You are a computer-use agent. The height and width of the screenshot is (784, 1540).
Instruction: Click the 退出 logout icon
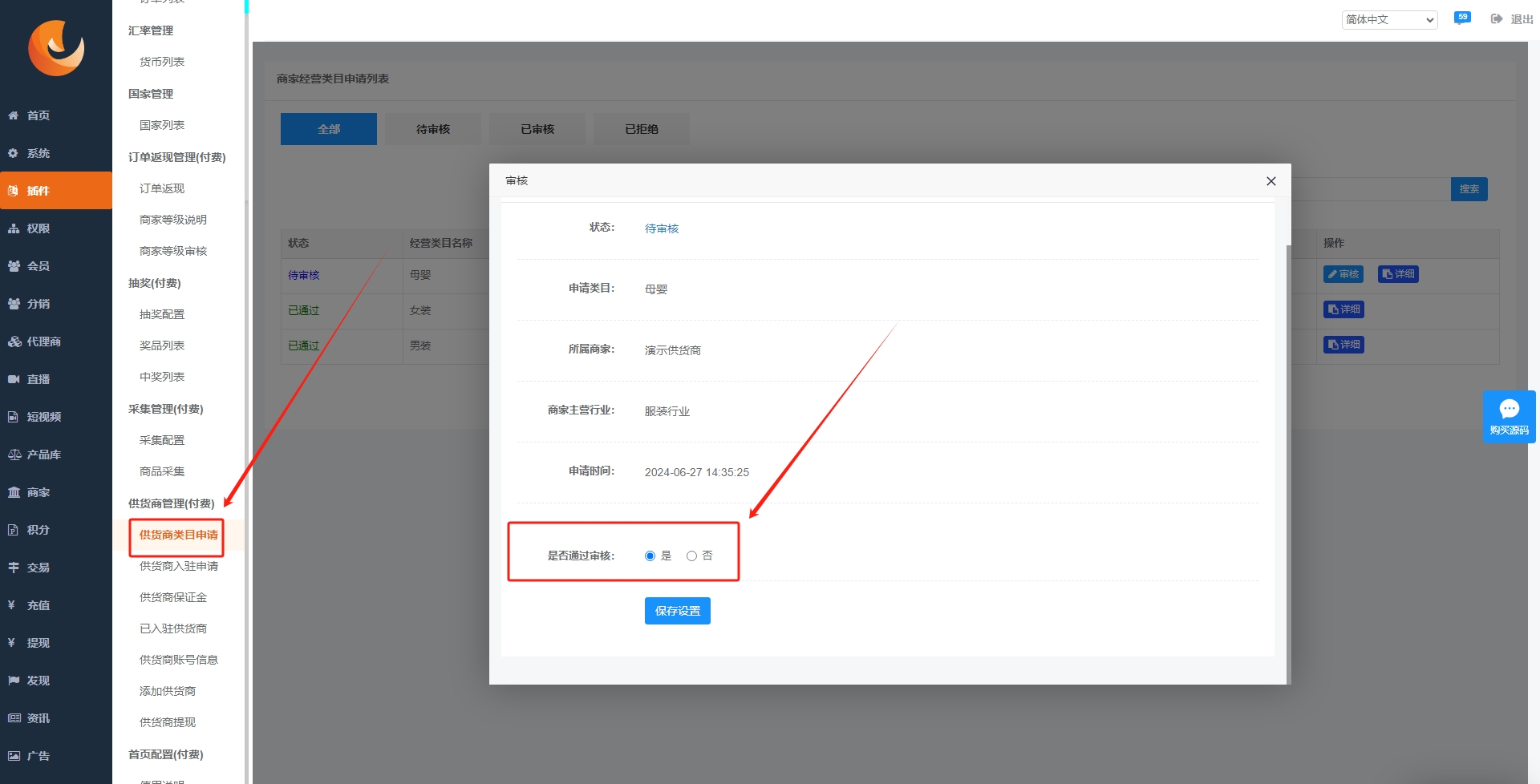(1497, 19)
